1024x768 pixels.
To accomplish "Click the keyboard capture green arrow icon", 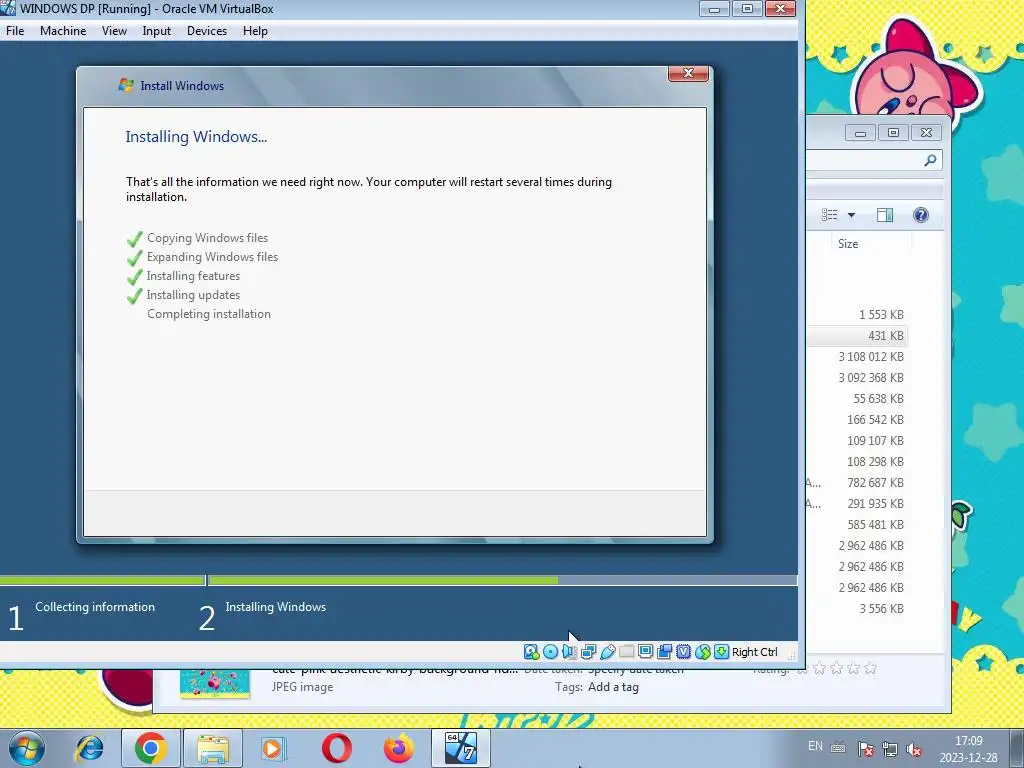I will 721,652.
